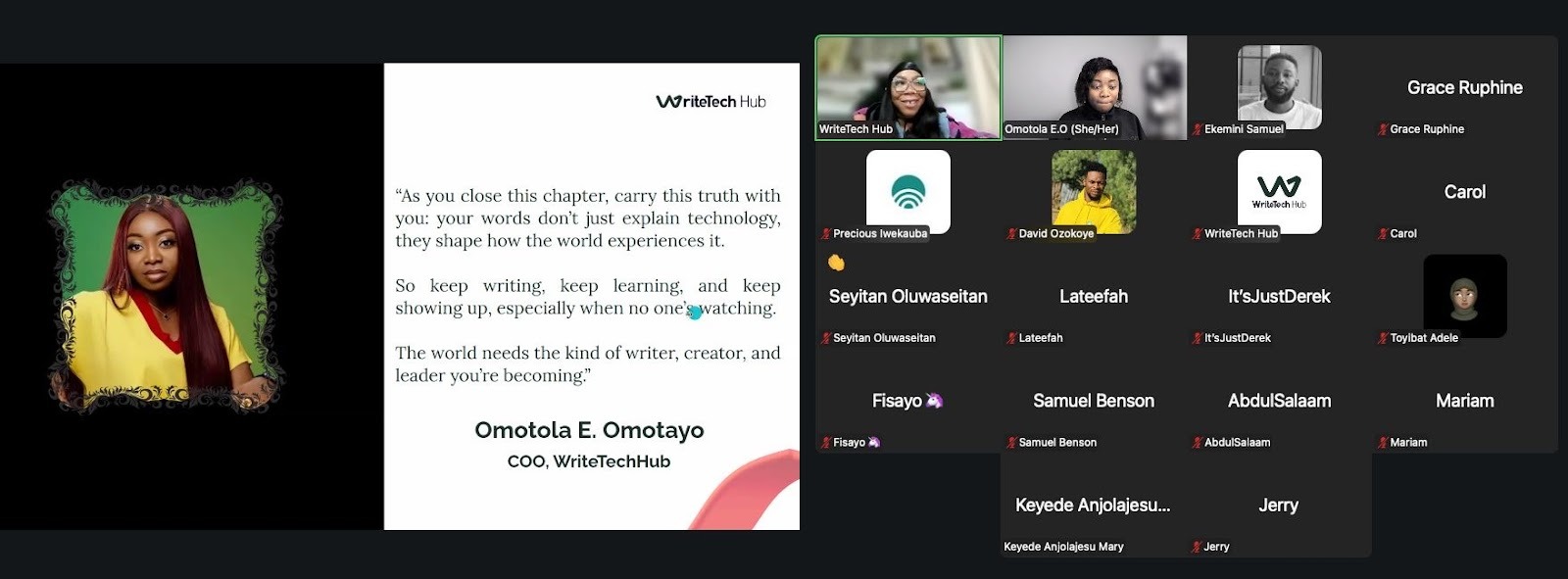Image resolution: width=1568 pixels, height=579 pixels.
Task: Click the muted mic icon beside David Ozokoye
Action: tap(1011, 234)
